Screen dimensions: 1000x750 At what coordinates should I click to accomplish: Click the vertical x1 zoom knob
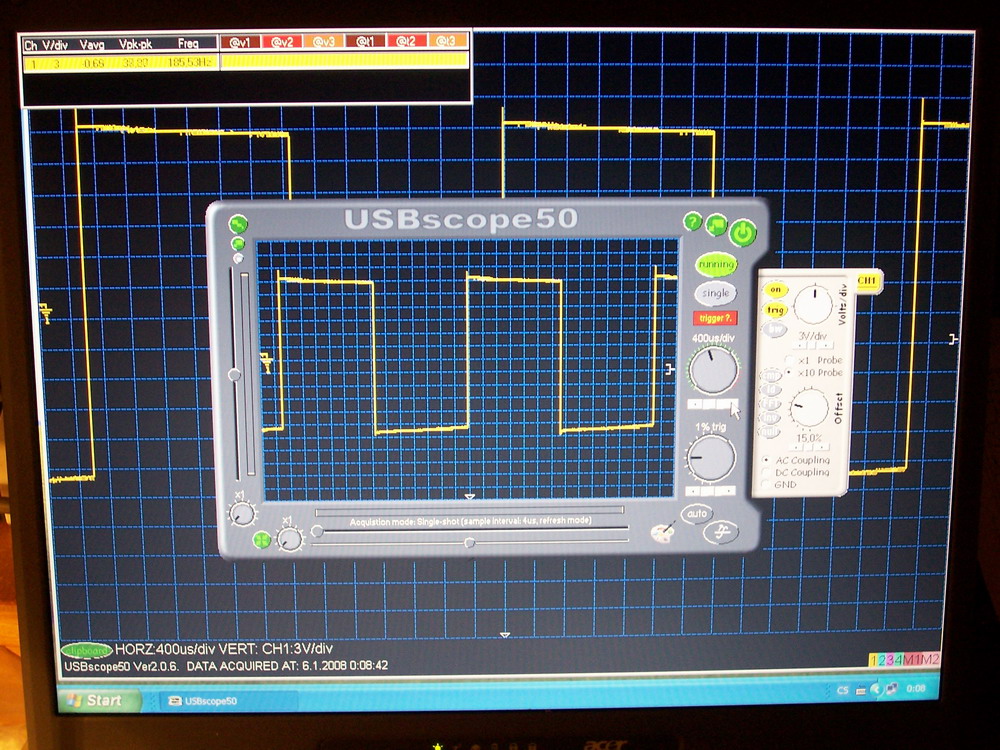[x=242, y=513]
